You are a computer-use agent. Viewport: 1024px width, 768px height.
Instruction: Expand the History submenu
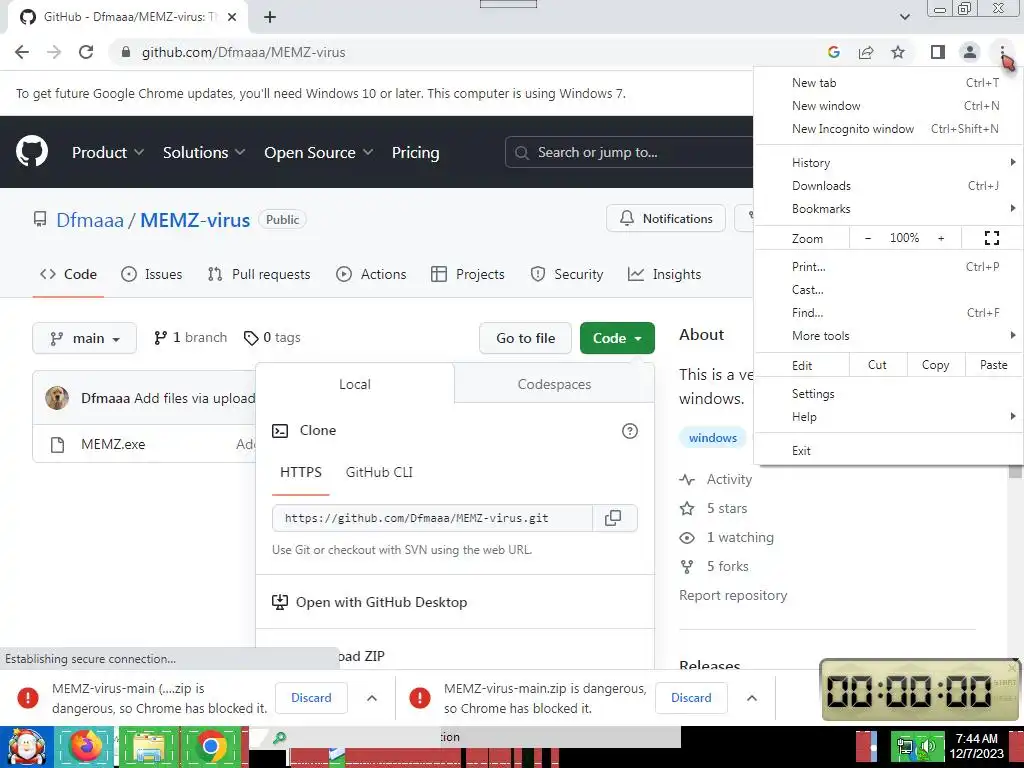(888, 163)
